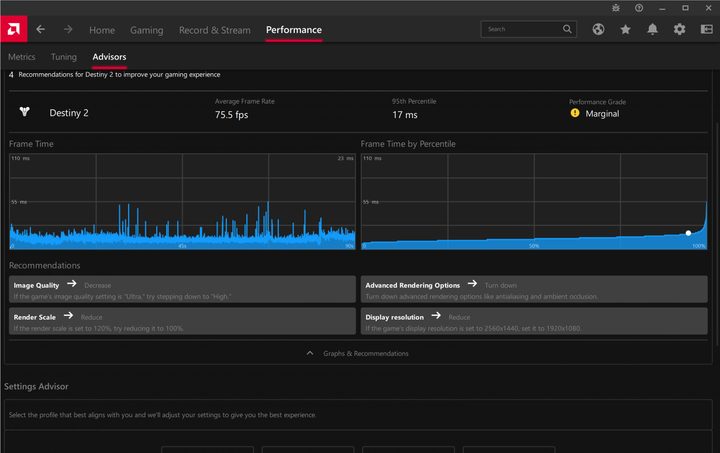Screen dimensions: 720x453
Task: Select the Advisors sub-tab
Action: (109, 57)
